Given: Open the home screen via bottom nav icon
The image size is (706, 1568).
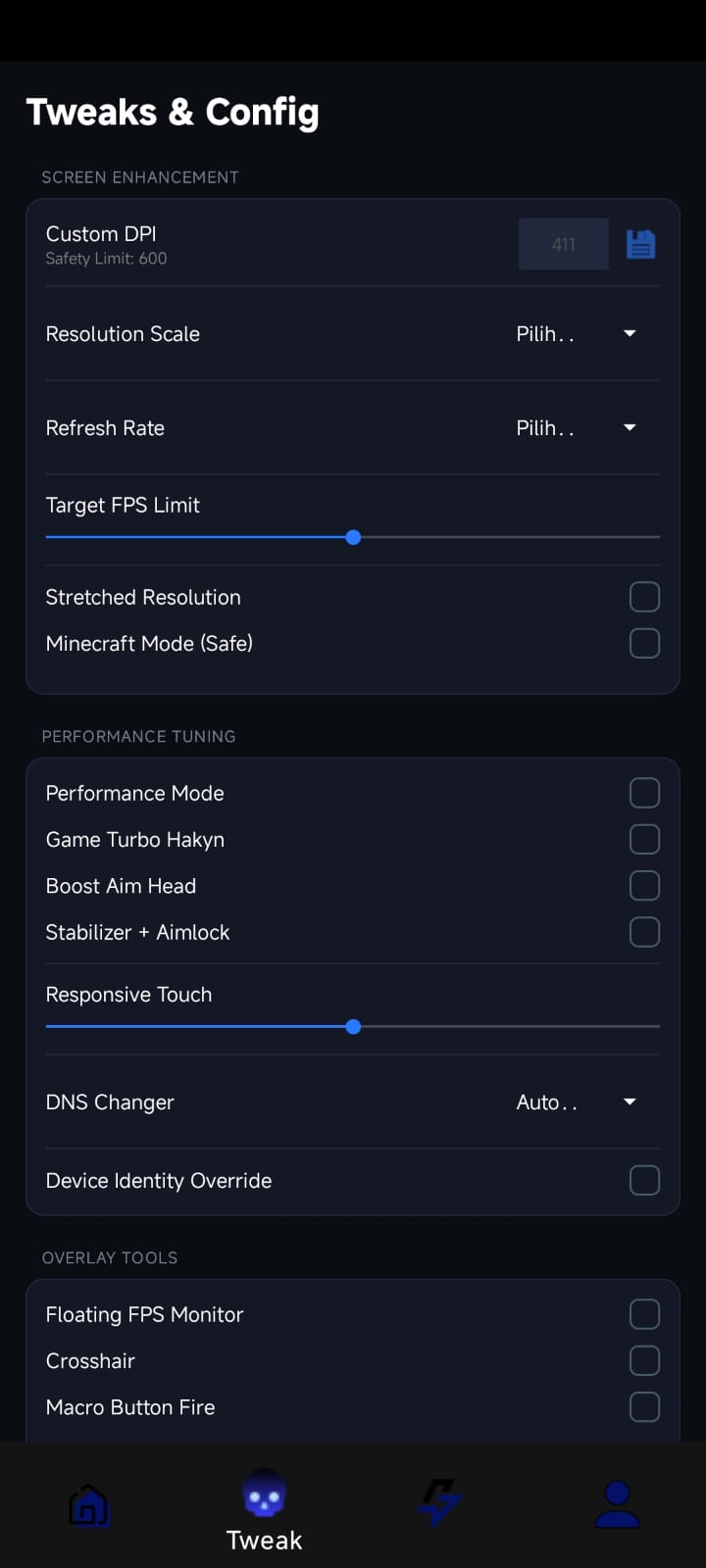Looking at the screenshot, I should coord(88,1502).
